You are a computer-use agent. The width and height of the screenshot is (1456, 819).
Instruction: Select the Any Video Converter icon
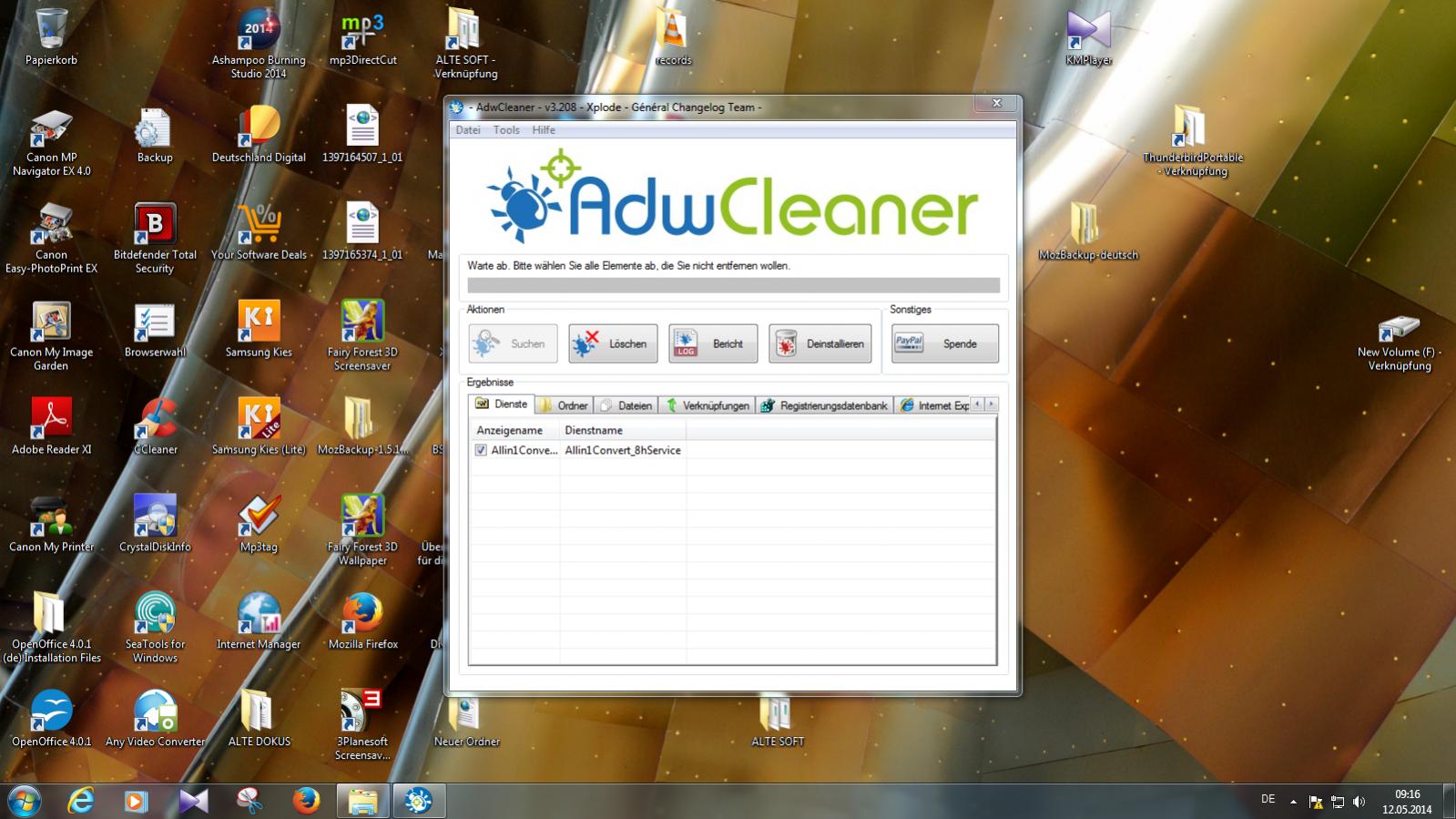(x=155, y=720)
